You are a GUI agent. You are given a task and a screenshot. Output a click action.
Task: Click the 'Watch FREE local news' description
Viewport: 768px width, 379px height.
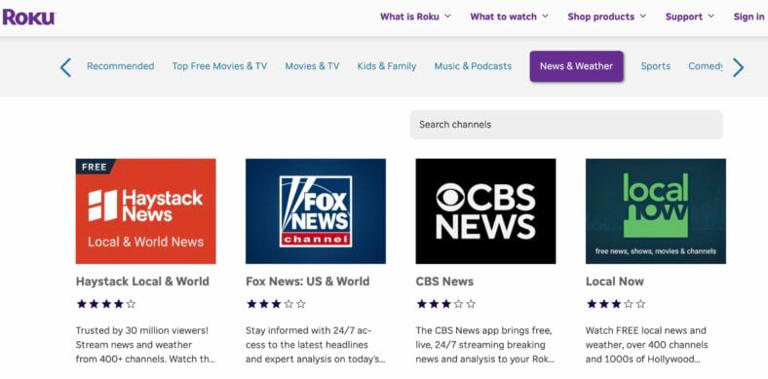pos(647,345)
